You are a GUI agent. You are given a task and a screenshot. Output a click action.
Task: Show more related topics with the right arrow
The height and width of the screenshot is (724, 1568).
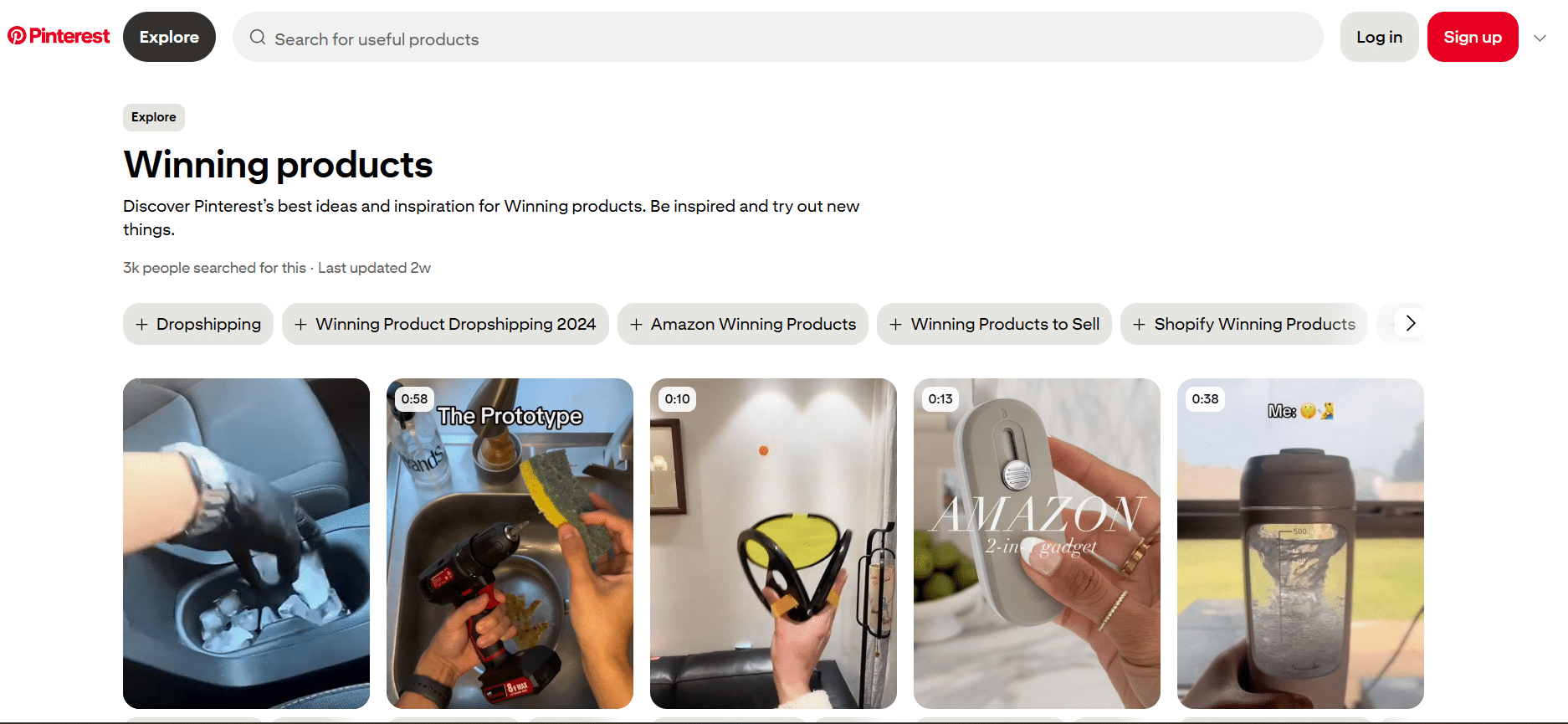(1410, 323)
